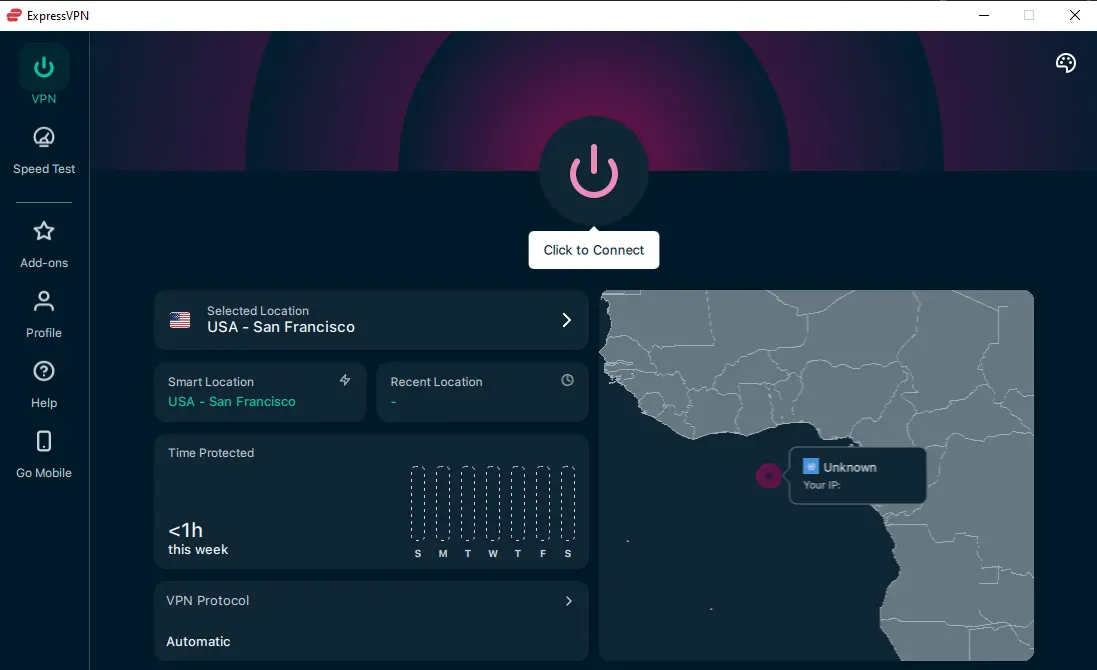Click the Automatic protocol value
Viewport: 1097px width, 670px height.
click(x=198, y=641)
